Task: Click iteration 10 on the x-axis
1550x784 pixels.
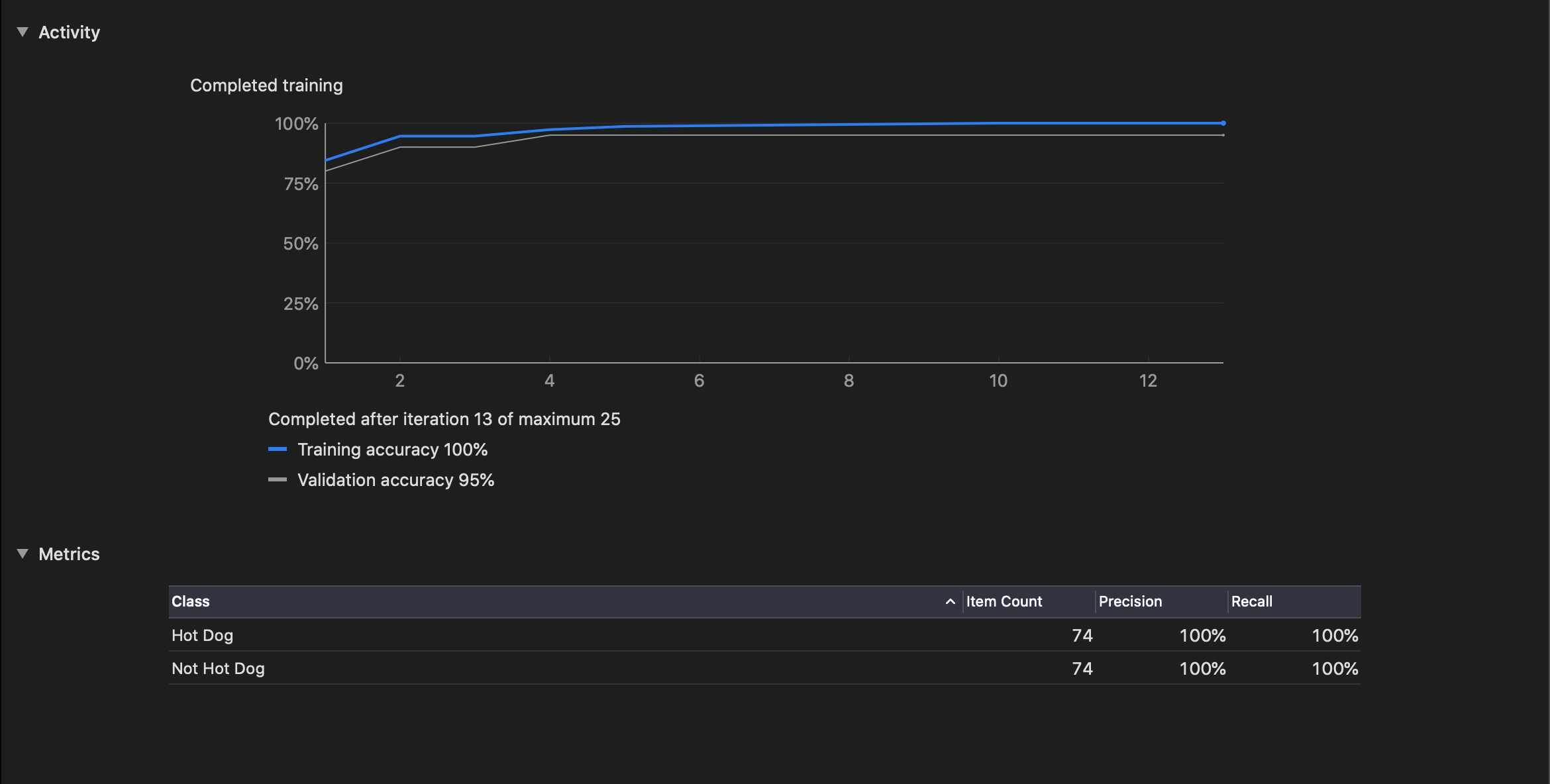Action: (x=998, y=381)
